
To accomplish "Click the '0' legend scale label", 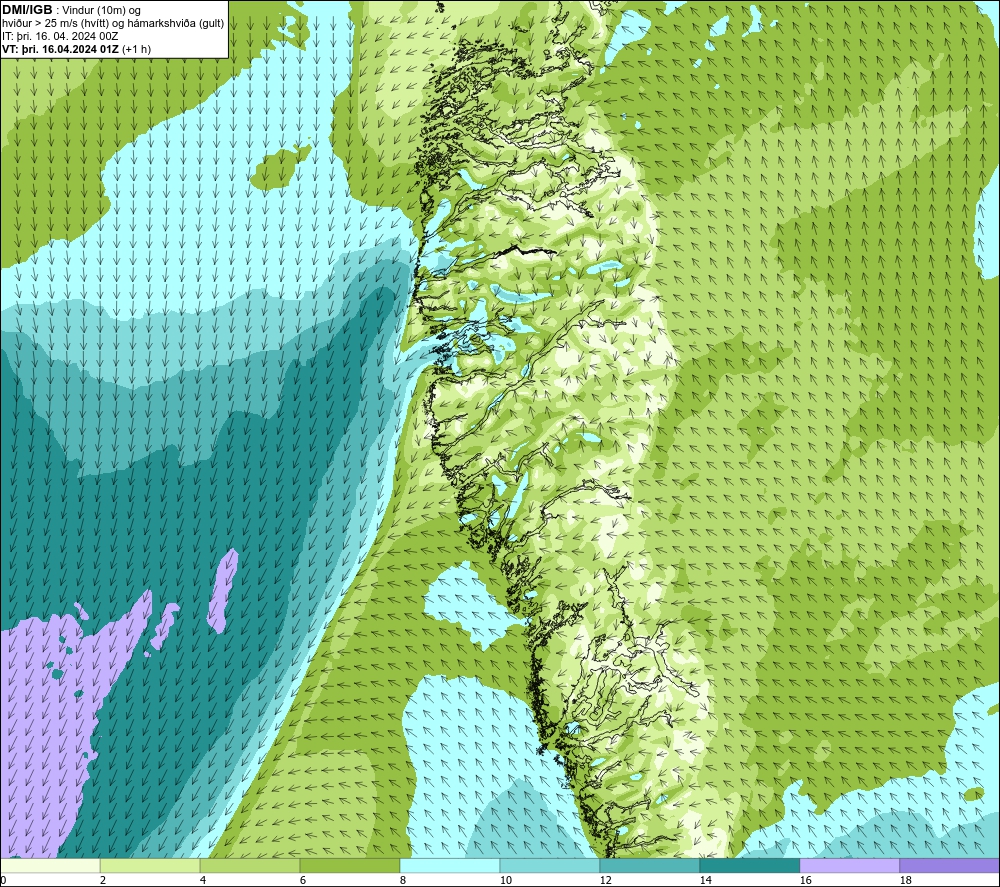I will click(3, 880).
